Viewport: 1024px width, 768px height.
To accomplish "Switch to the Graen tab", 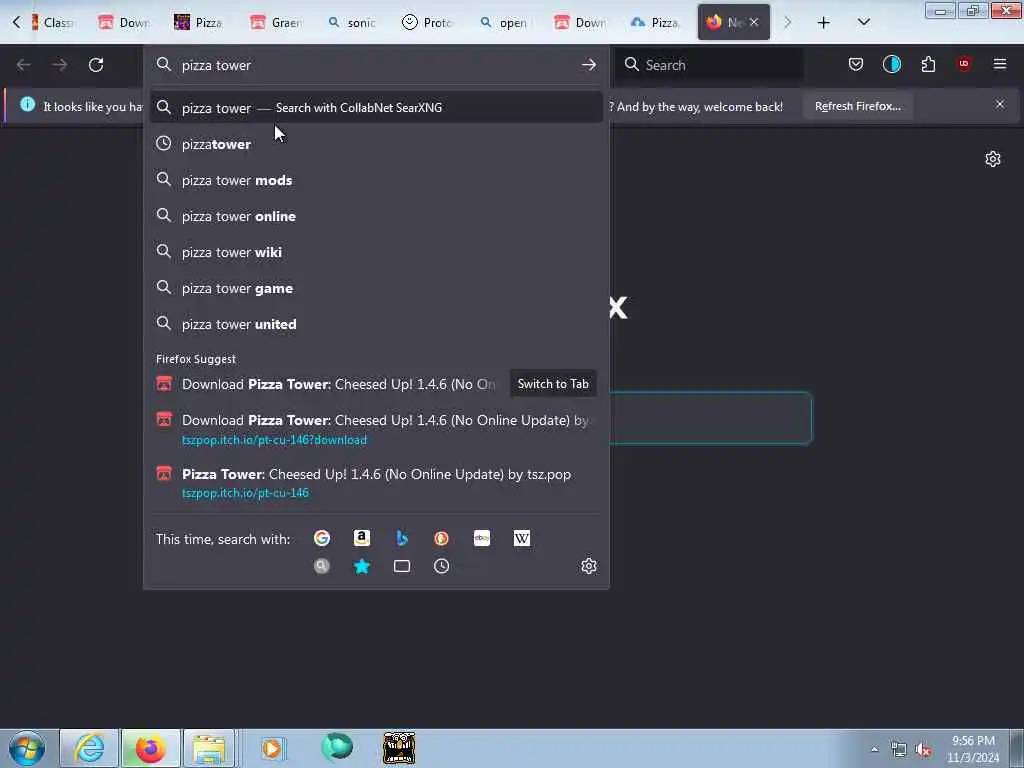I will pyautogui.click(x=275, y=22).
